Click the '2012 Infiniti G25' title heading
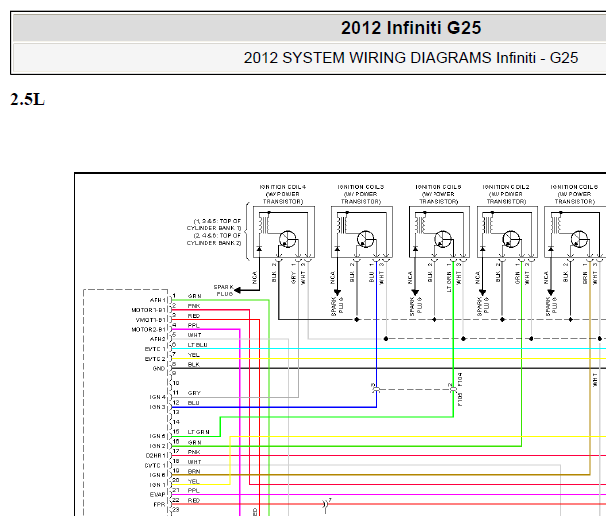Viewport: 606px width, 516px height. 411,28
